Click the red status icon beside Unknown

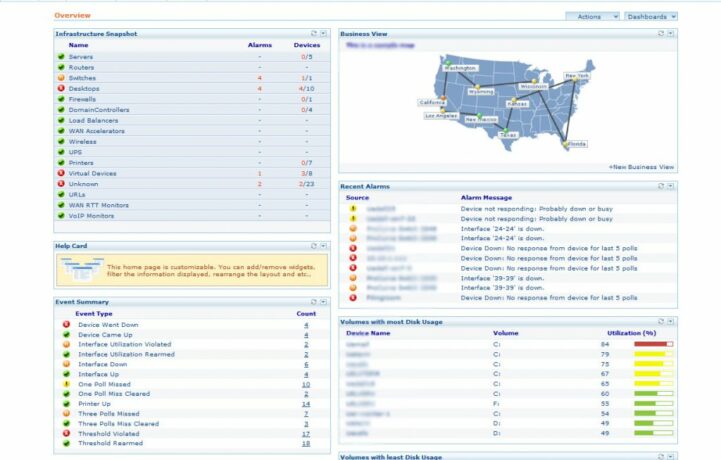(x=61, y=184)
